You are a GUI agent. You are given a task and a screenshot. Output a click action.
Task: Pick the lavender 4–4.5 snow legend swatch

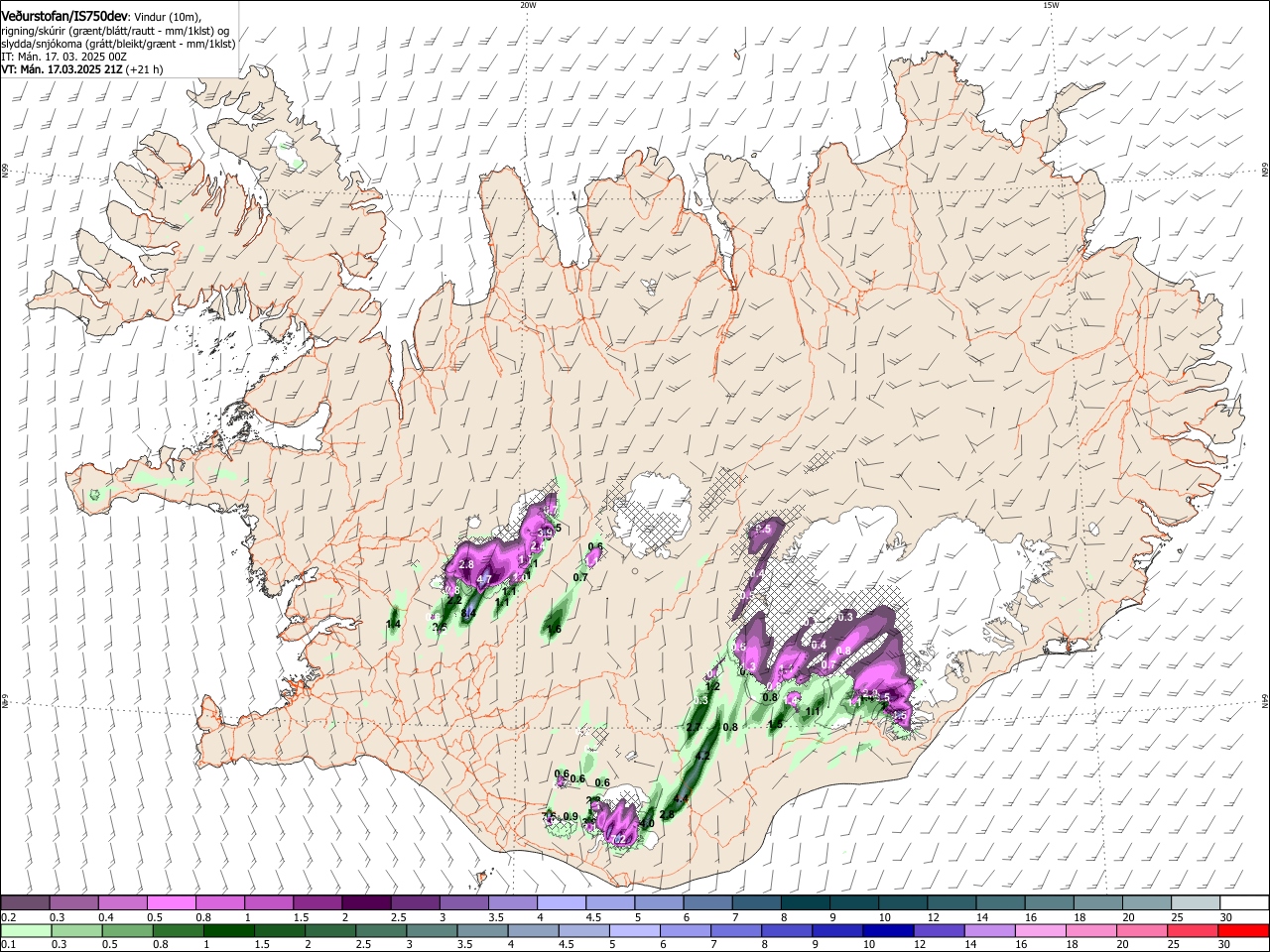(562, 902)
